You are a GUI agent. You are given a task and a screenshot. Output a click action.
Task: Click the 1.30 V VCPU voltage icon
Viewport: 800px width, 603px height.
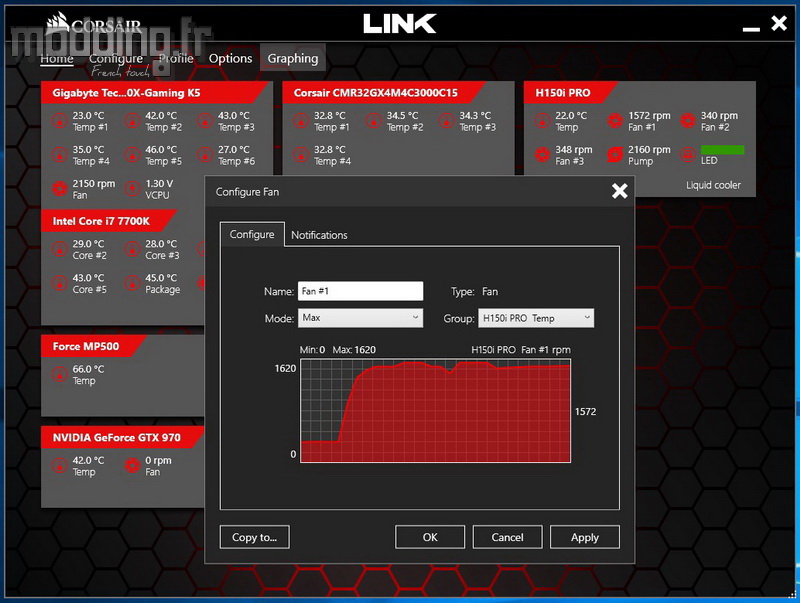133,189
